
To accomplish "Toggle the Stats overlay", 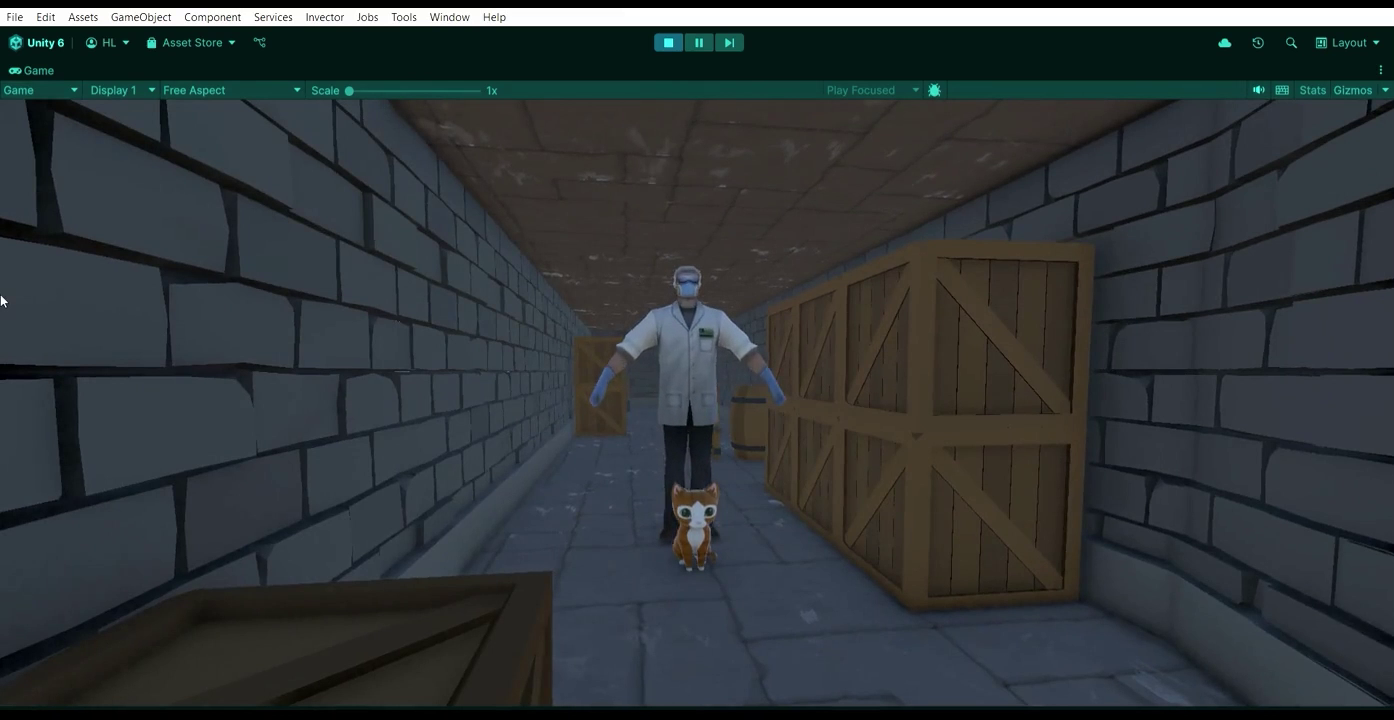I will click(x=1312, y=90).
